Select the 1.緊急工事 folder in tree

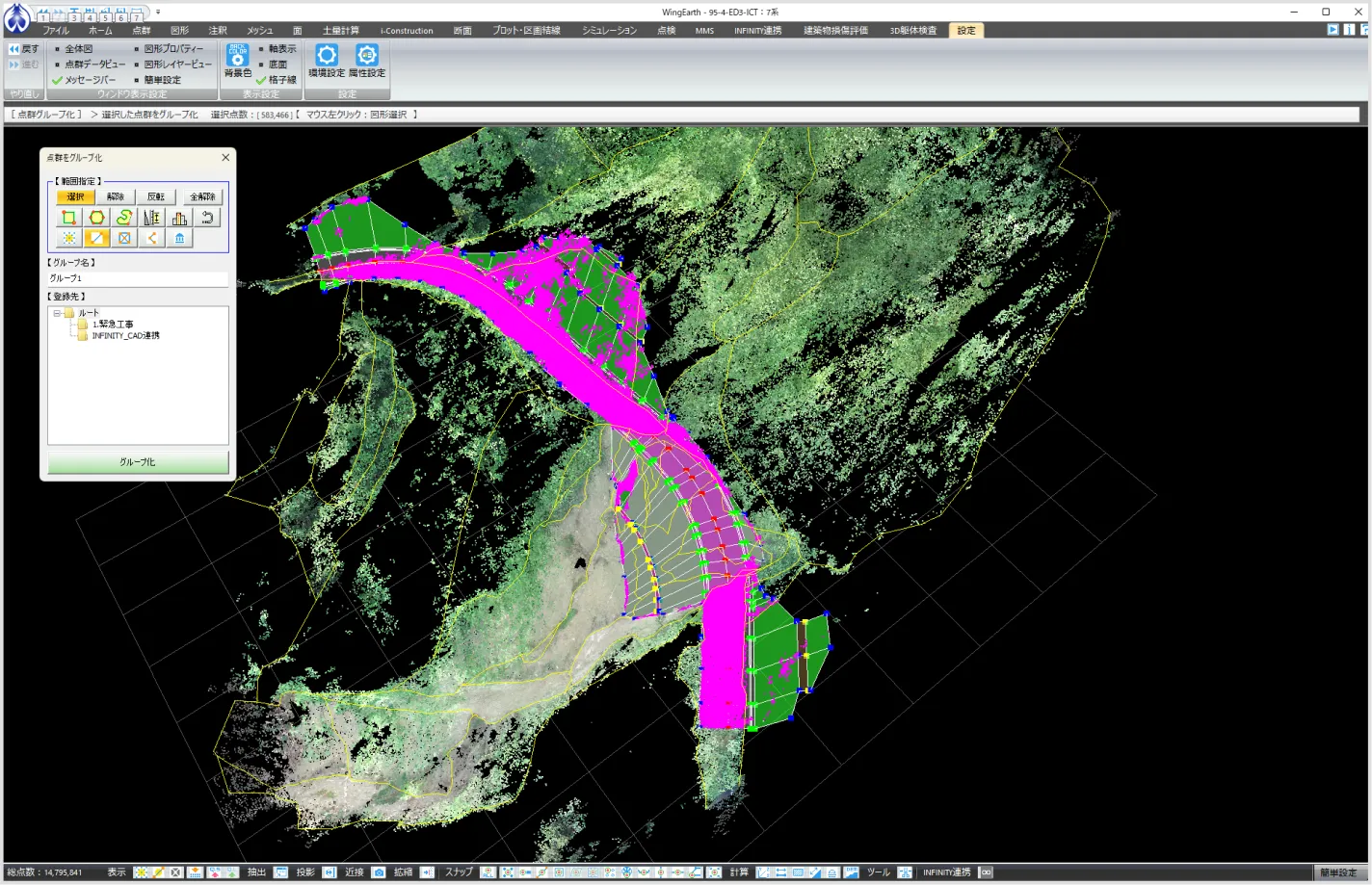coord(113,325)
